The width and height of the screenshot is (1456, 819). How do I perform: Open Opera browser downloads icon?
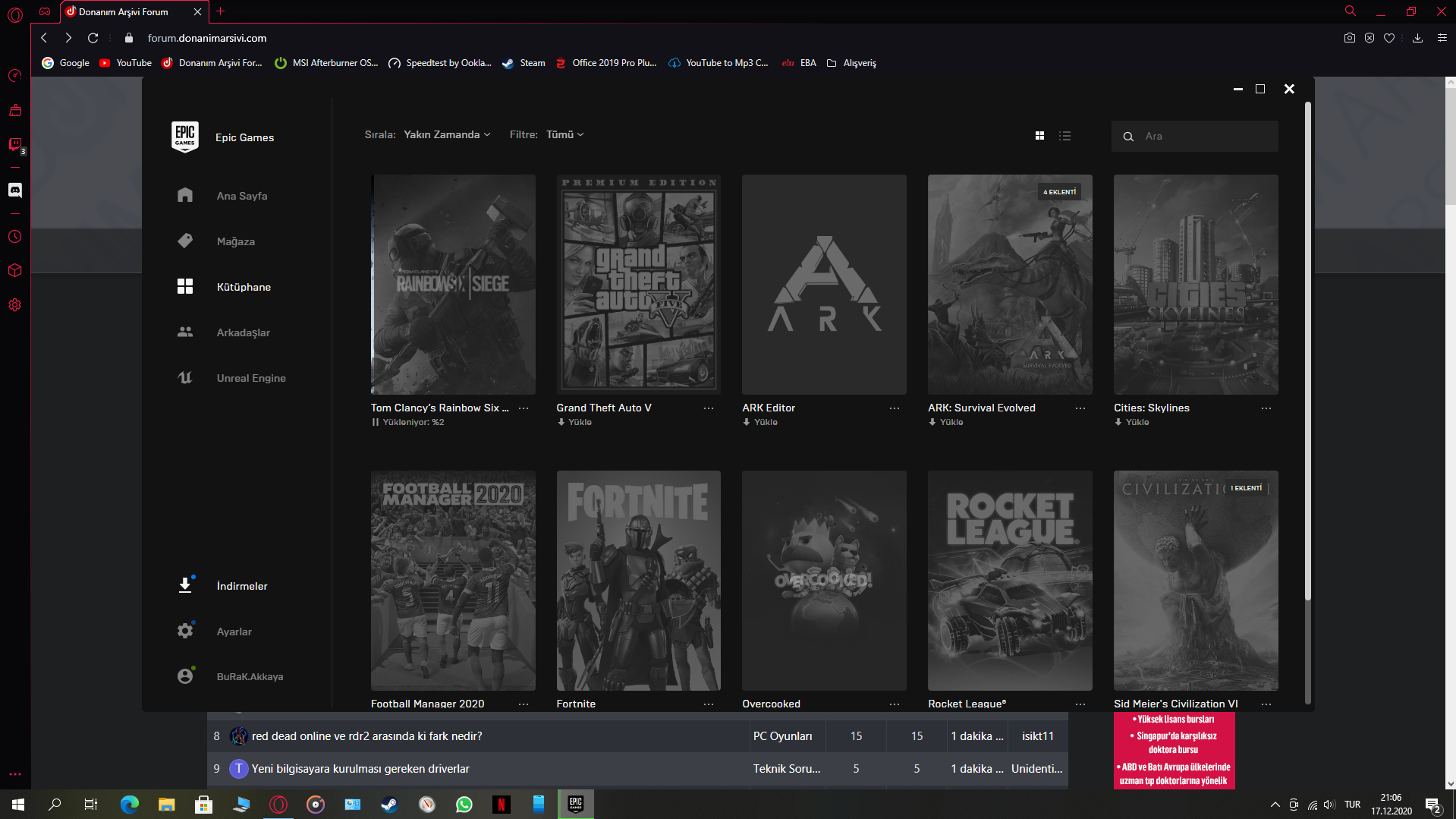[1417, 38]
